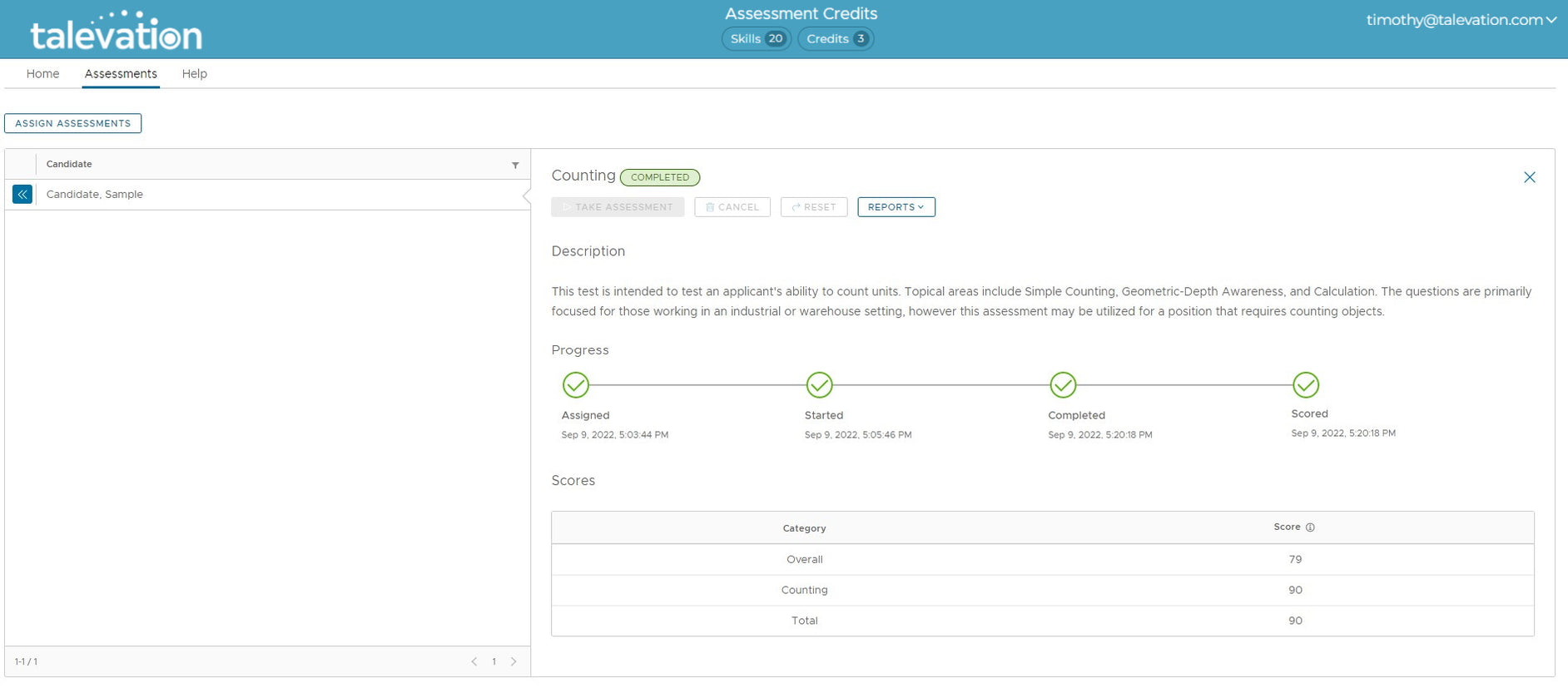1568x688 pixels.
Task: Click the Candidate column filter icon
Action: click(x=515, y=165)
